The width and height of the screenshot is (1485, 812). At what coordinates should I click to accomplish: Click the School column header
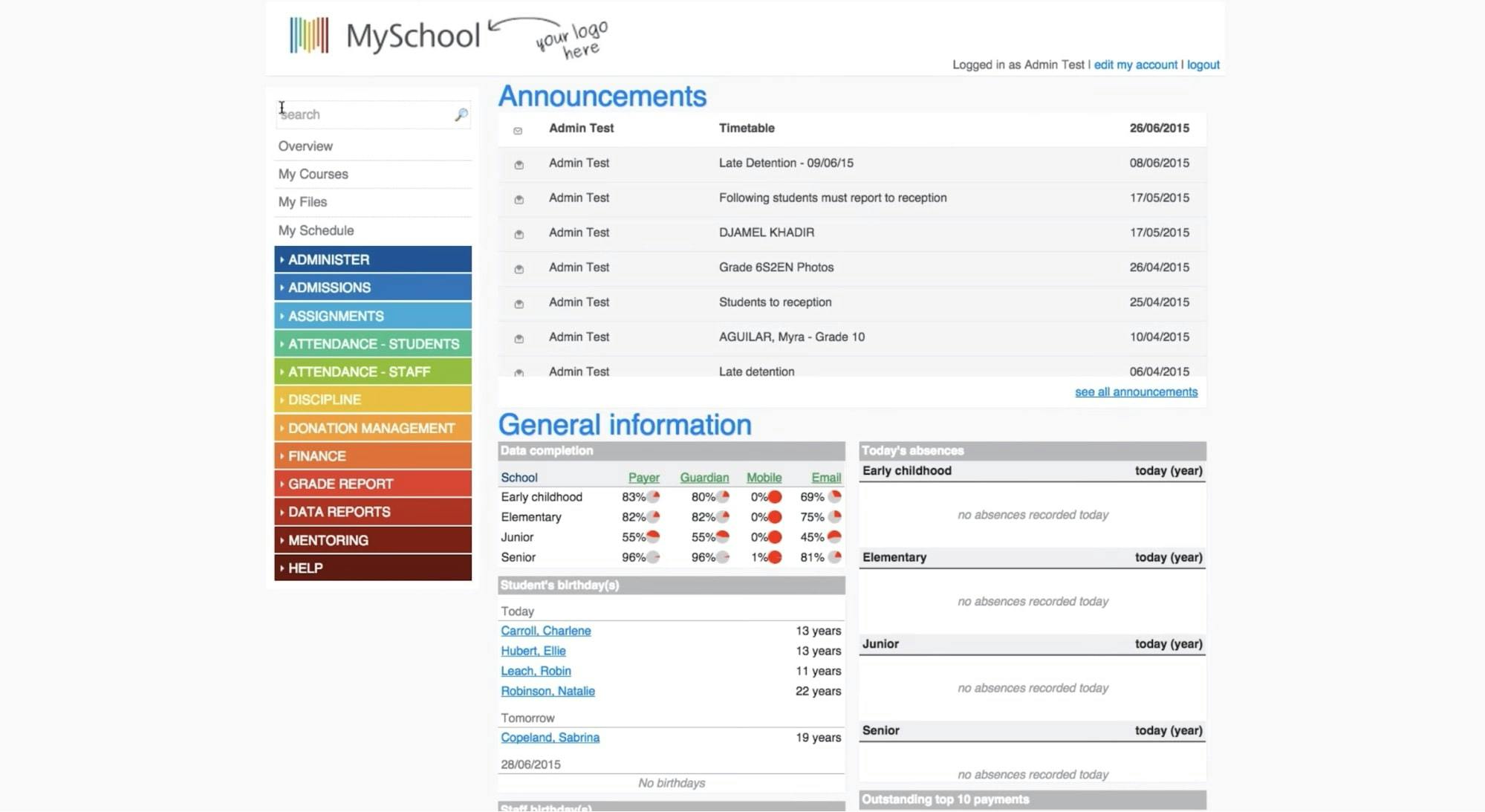pos(519,478)
